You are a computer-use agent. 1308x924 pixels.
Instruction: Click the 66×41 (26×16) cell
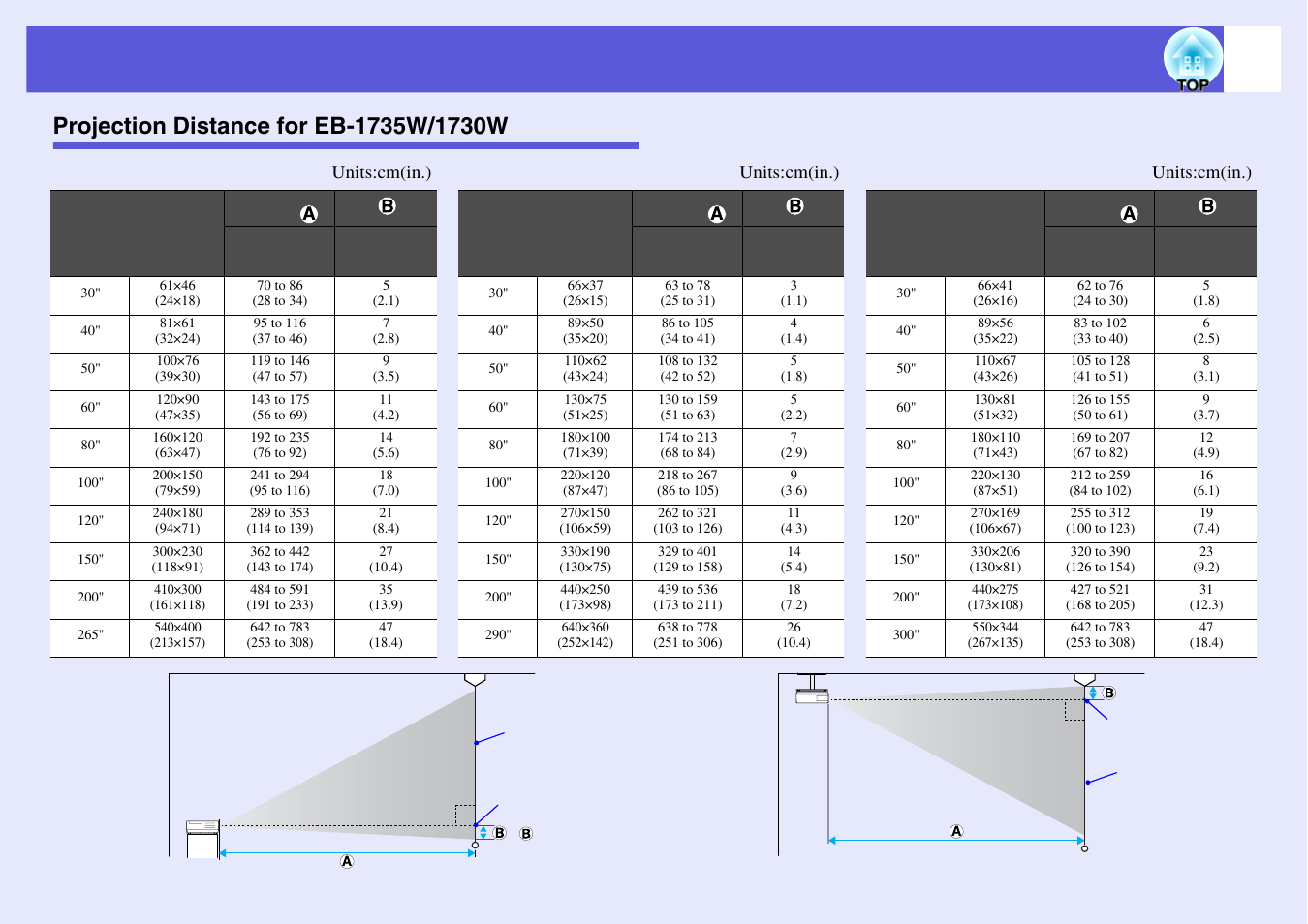[x=995, y=293]
